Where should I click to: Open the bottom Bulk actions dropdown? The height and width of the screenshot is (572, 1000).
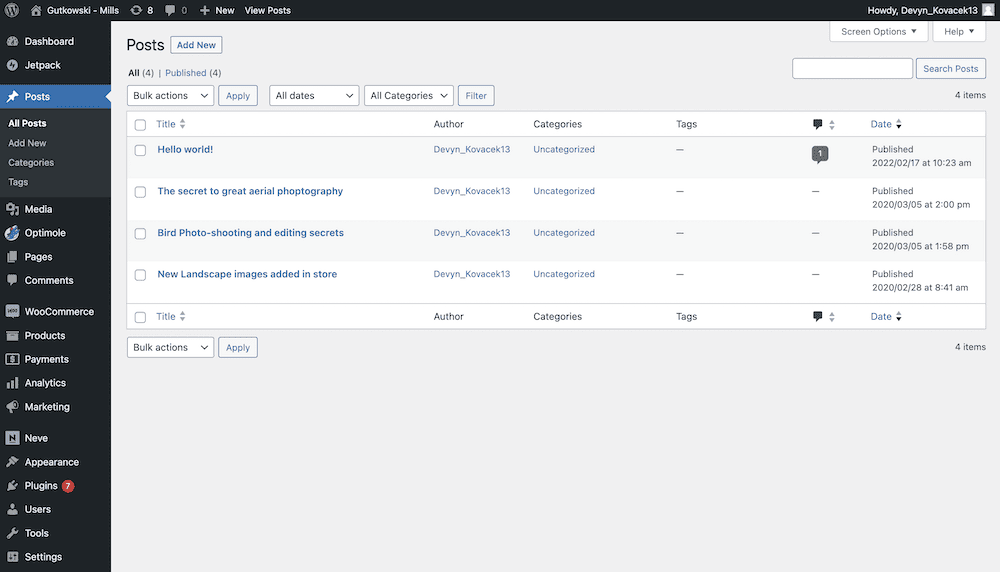coord(170,348)
